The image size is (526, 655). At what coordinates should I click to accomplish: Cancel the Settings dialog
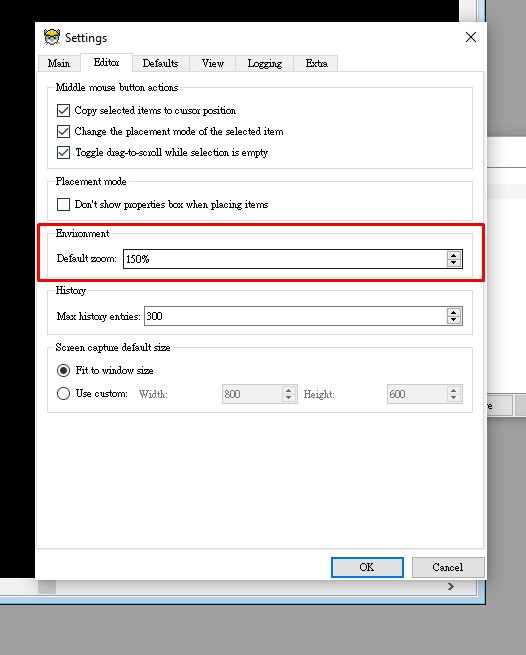(x=448, y=567)
